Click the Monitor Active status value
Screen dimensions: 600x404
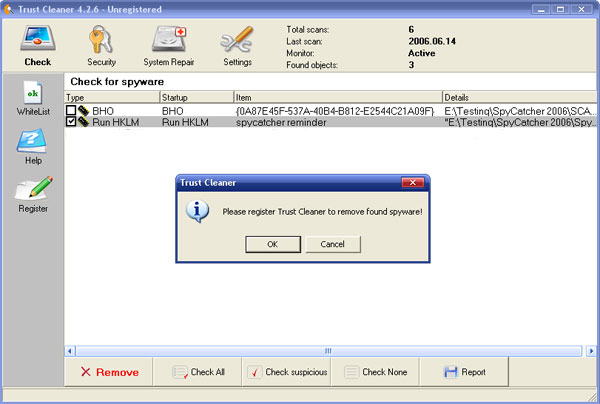click(x=422, y=53)
